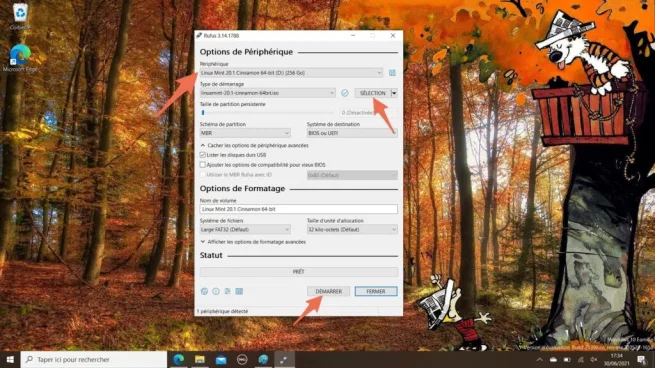Click the persistent partition size slider
The width and height of the screenshot is (655, 368).
tap(267, 112)
